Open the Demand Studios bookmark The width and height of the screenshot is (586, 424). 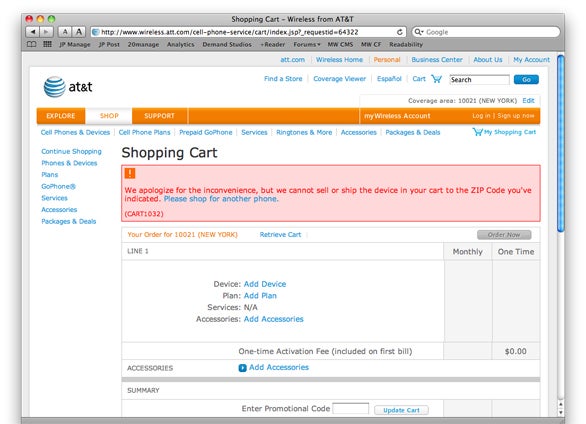[227, 44]
